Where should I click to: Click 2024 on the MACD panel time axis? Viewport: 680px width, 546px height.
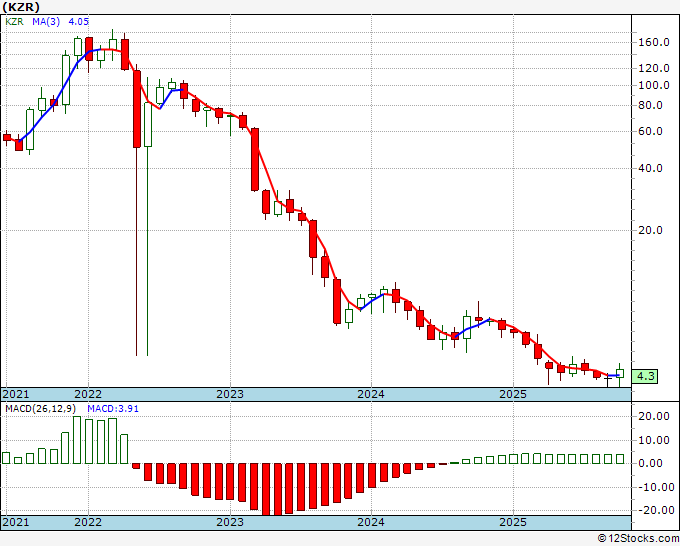point(371,522)
